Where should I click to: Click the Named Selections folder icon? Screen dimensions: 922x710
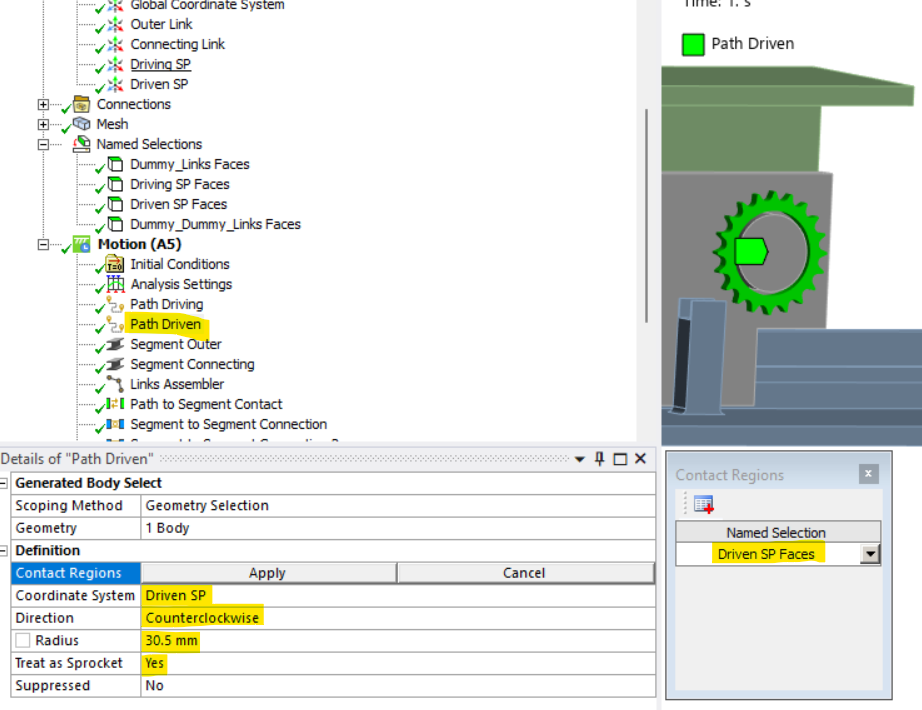coord(81,144)
